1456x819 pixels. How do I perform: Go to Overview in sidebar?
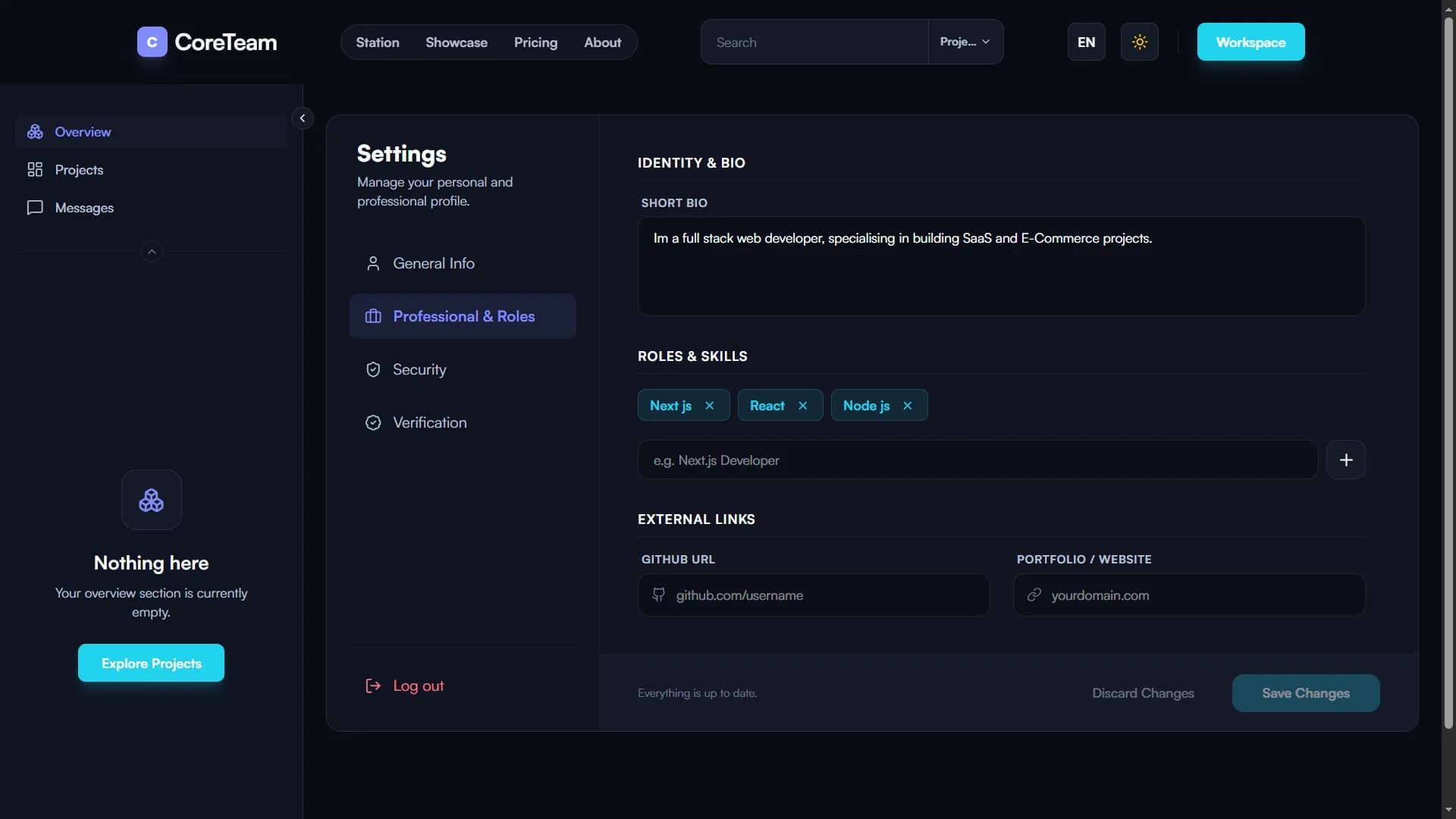pyautogui.click(x=151, y=132)
